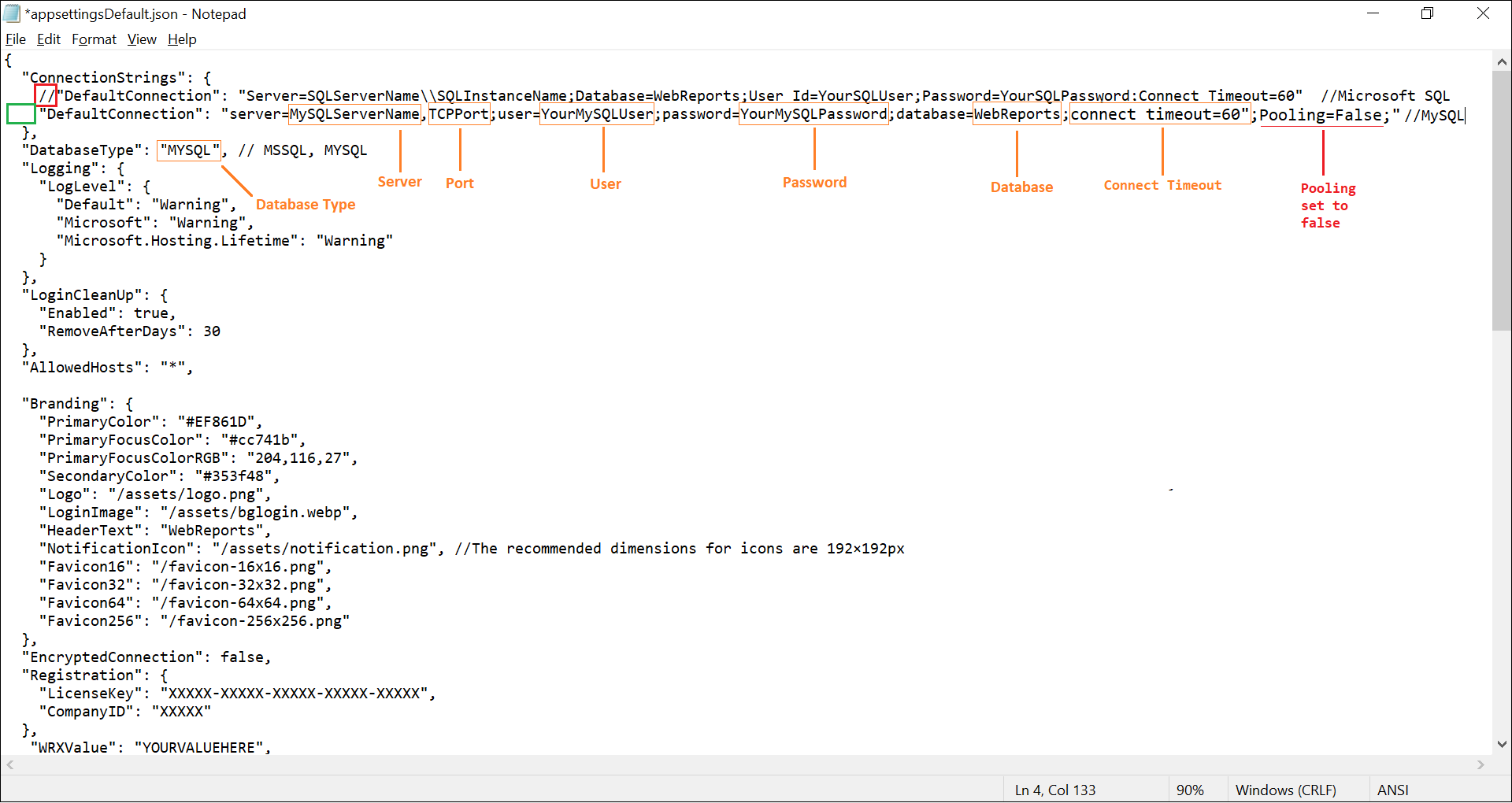
Task: Click the MySQLServerName value in connection string
Action: pos(355,114)
